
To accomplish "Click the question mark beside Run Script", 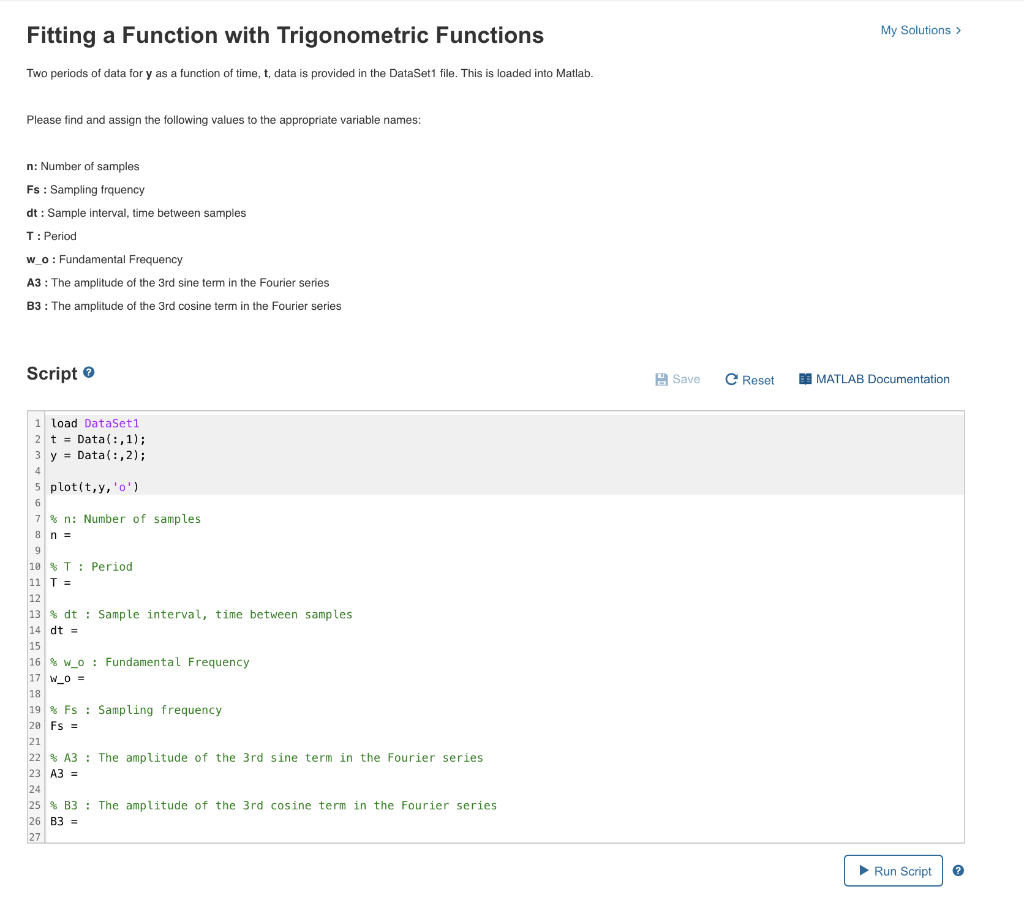I will [957, 870].
